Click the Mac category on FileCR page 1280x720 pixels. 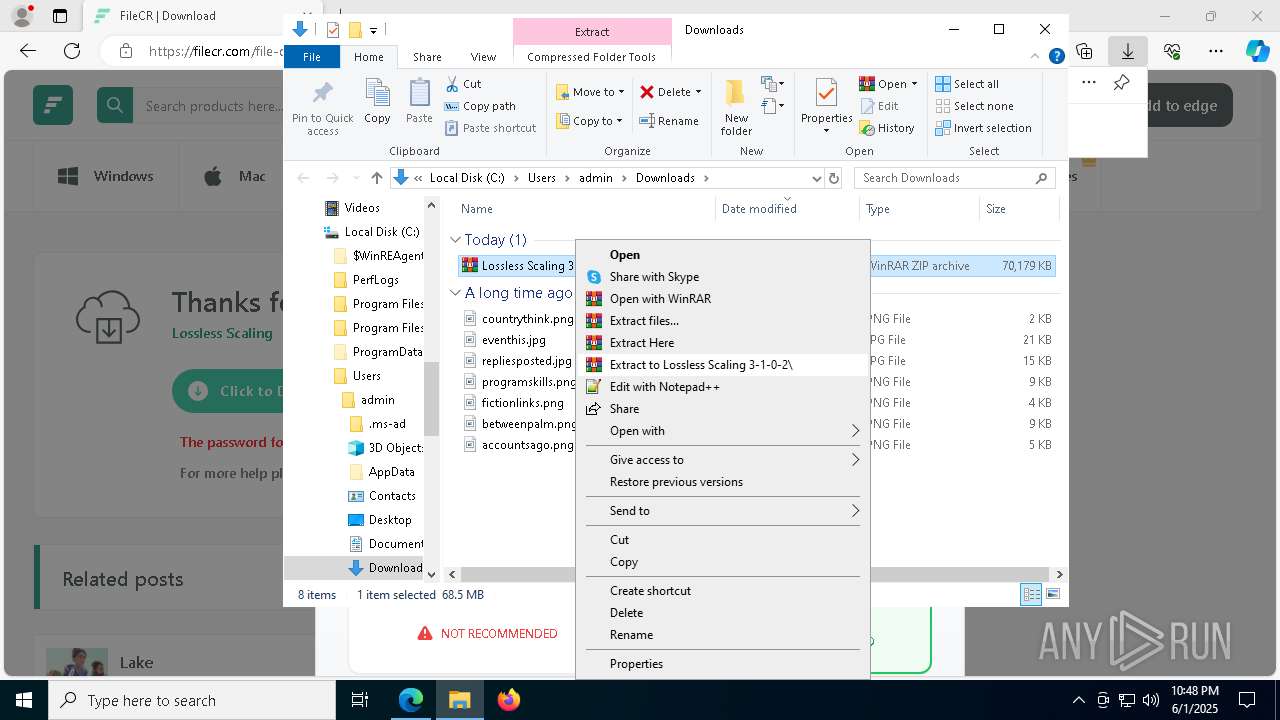pyautogui.click(x=236, y=177)
